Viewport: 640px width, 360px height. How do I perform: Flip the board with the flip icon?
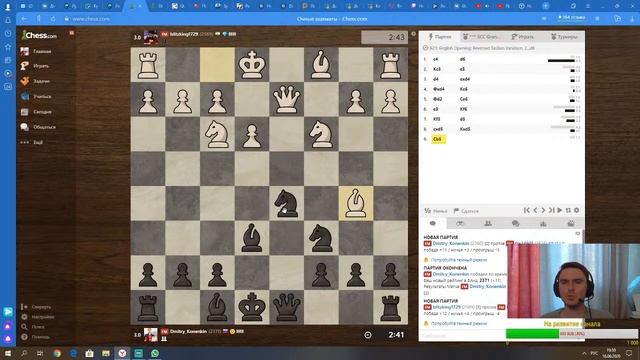coord(568,210)
